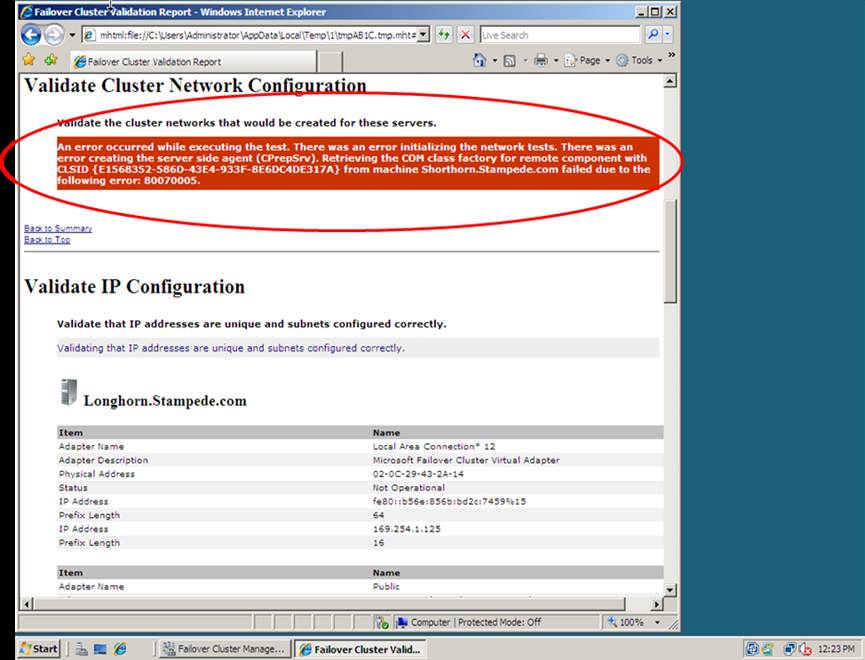The image size is (865, 660).
Task: Click the second system tray icon
Action: click(x=768, y=650)
